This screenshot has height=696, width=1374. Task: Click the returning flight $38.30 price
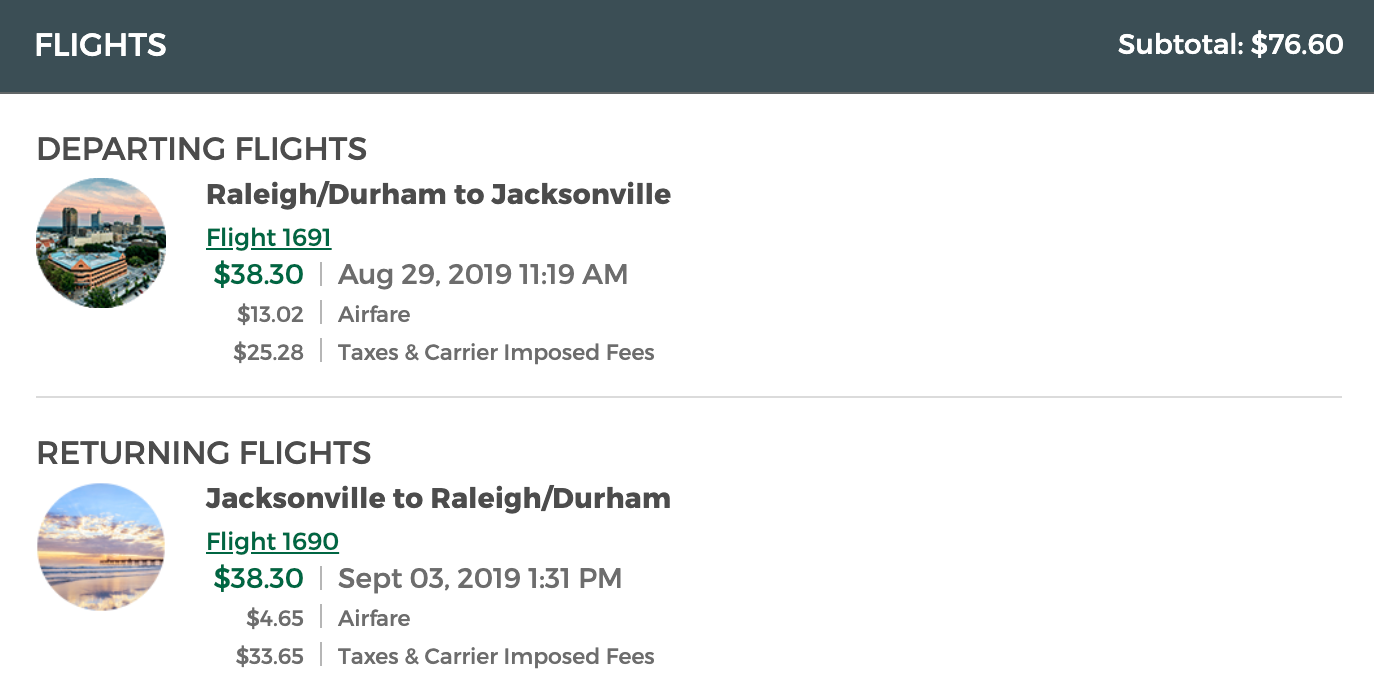coord(258,578)
